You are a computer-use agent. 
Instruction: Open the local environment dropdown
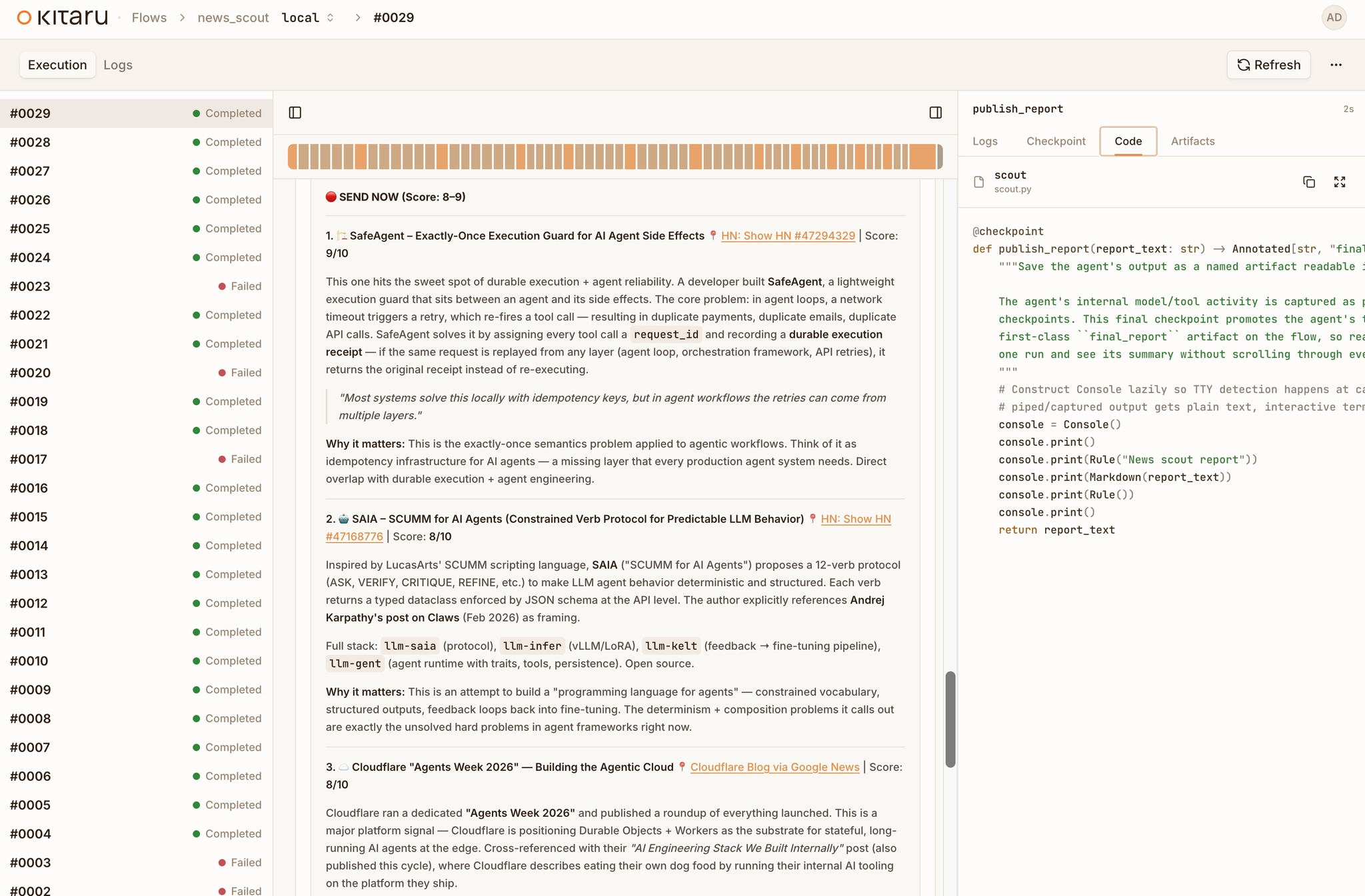click(x=308, y=18)
